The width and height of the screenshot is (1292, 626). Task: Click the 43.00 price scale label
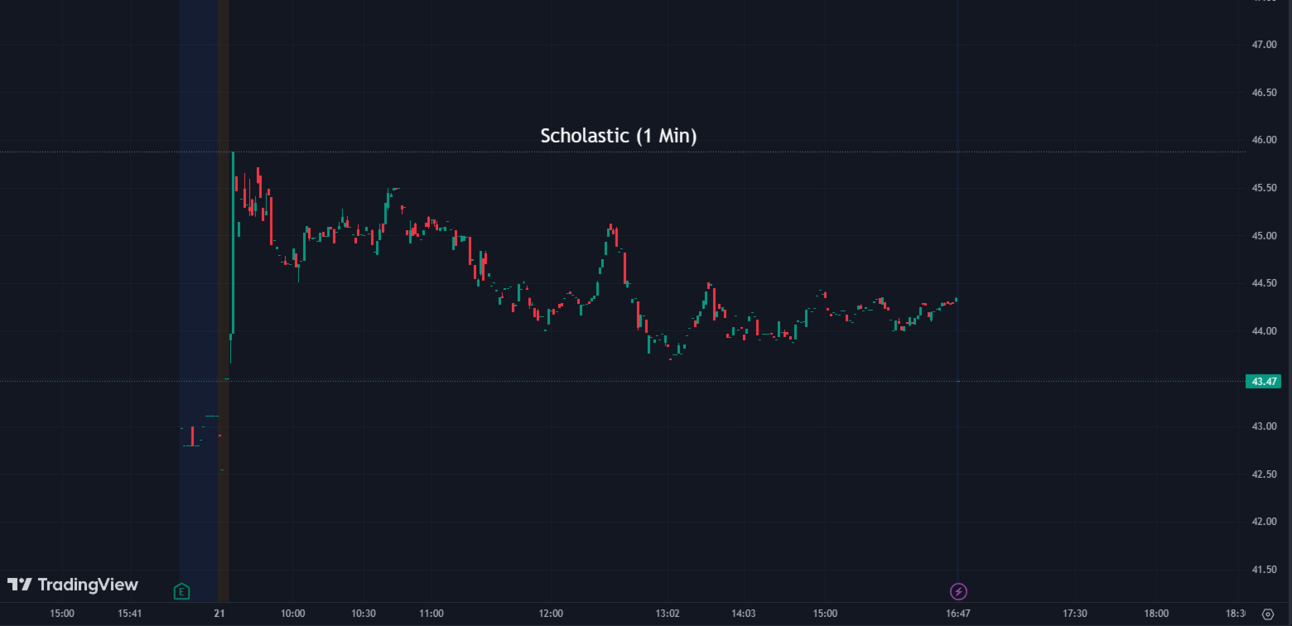pos(1264,427)
